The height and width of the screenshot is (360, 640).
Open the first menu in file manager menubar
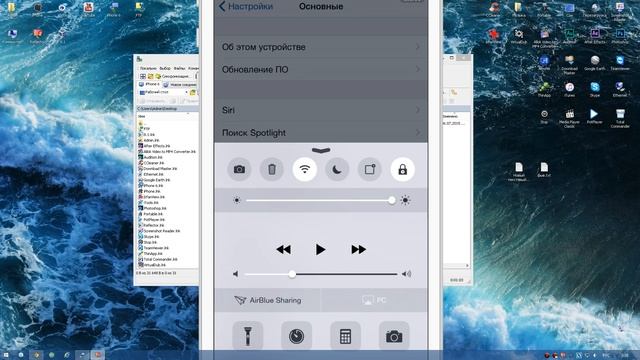148,68
